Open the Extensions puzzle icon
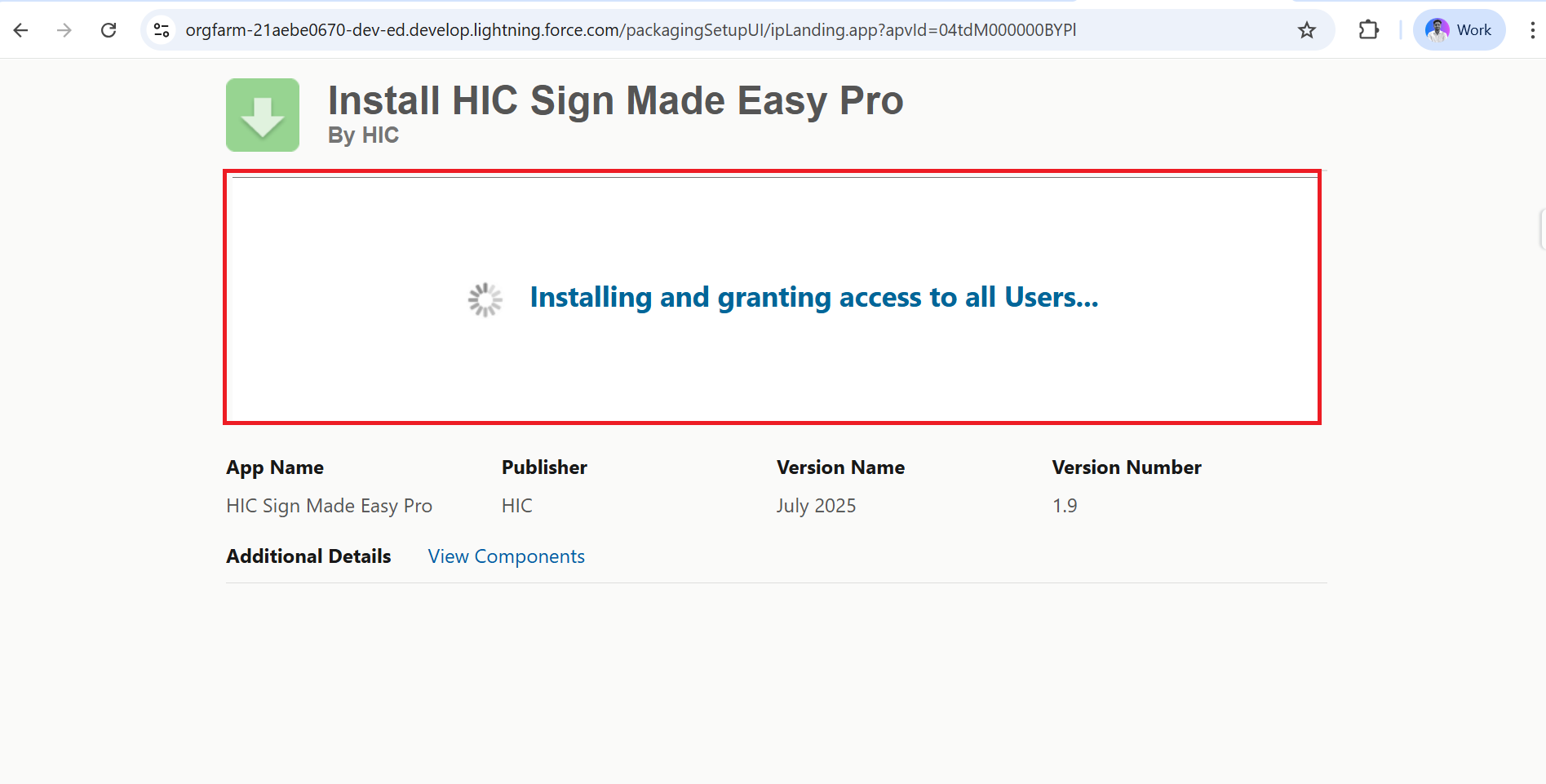The height and width of the screenshot is (784, 1546). click(1368, 30)
